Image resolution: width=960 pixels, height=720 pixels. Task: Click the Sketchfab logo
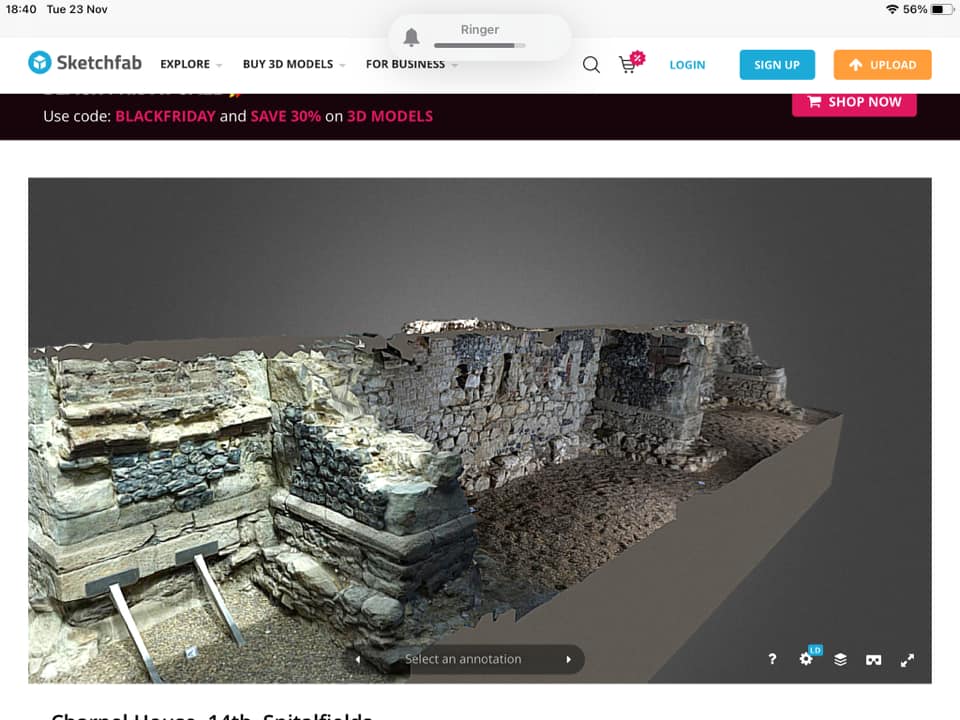85,64
